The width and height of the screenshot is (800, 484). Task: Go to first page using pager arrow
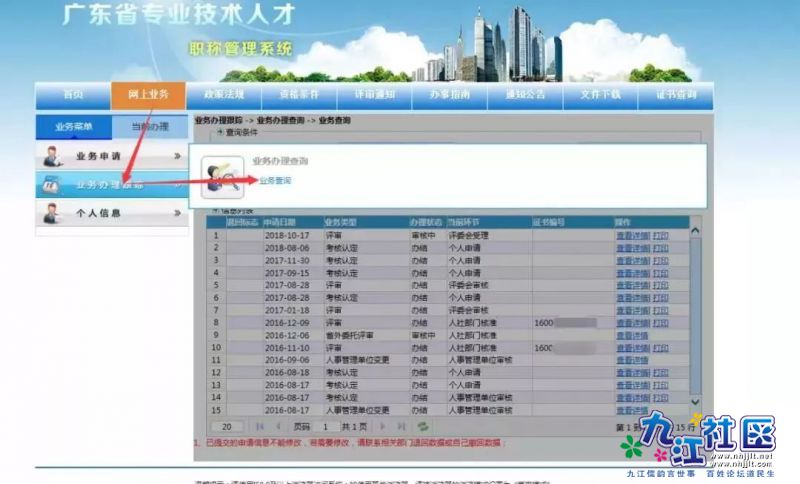pos(261,426)
